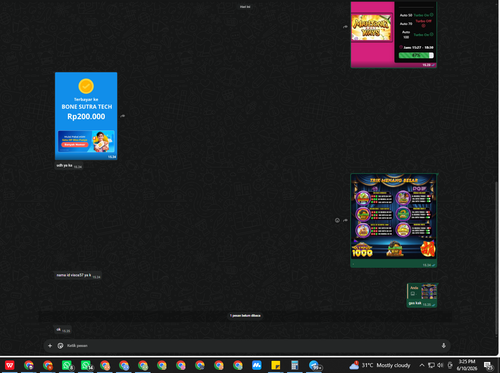Click the '1 pesan belum dibaca' unread divider
Image resolution: width=500 pixels, height=373 pixels.
pyautogui.click(x=246, y=316)
